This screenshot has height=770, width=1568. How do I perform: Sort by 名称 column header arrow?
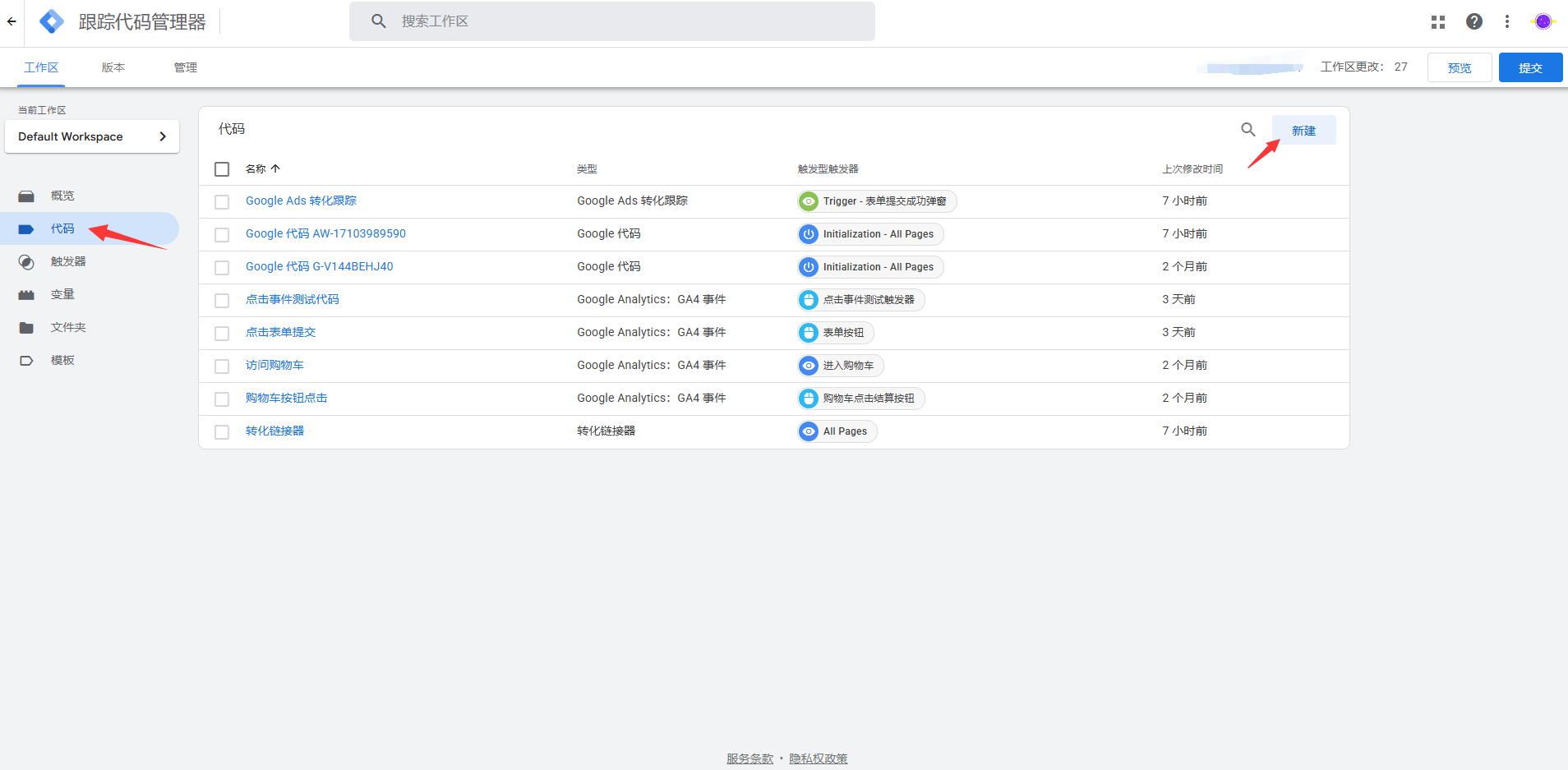pyautogui.click(x=275, y=169)
